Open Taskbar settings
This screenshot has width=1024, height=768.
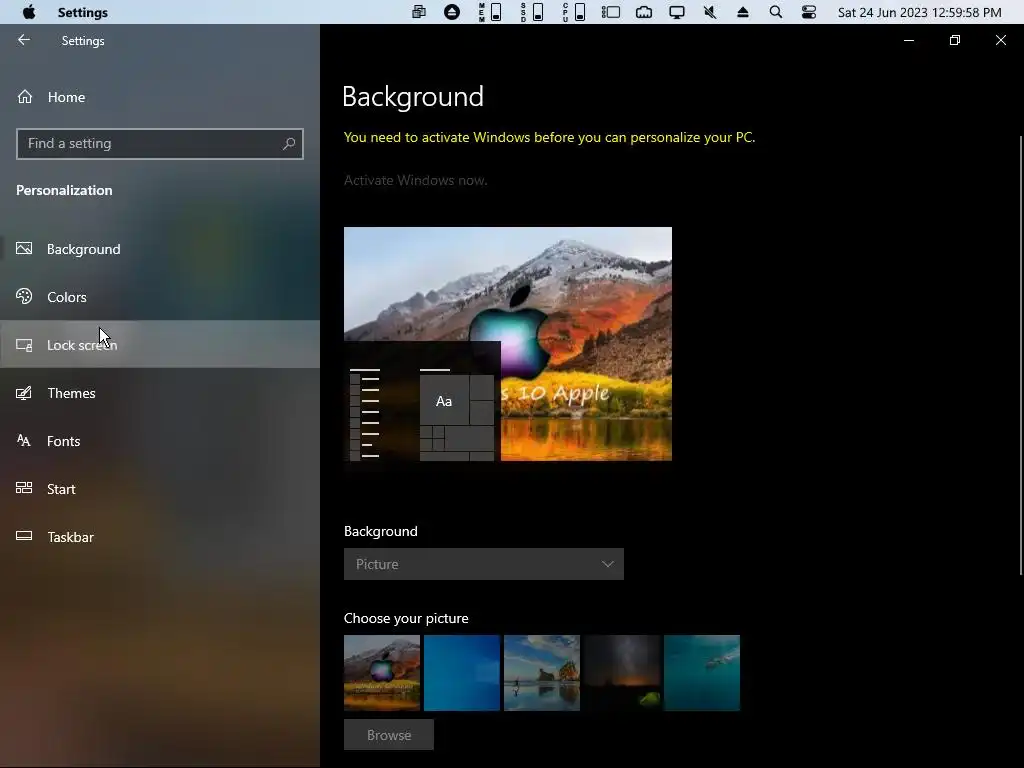160,537
